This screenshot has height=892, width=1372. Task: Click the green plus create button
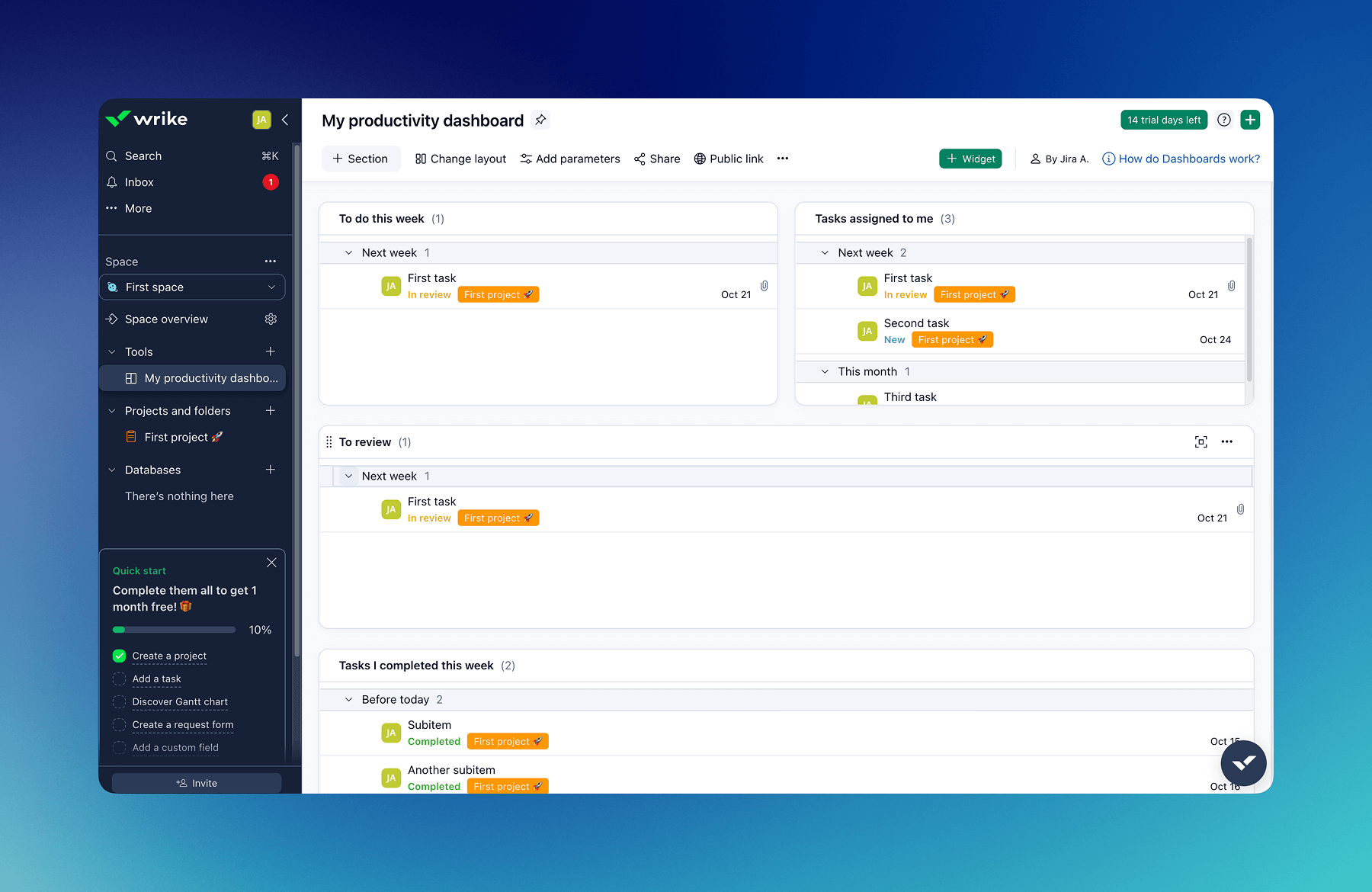click(x=1250, y=120)
